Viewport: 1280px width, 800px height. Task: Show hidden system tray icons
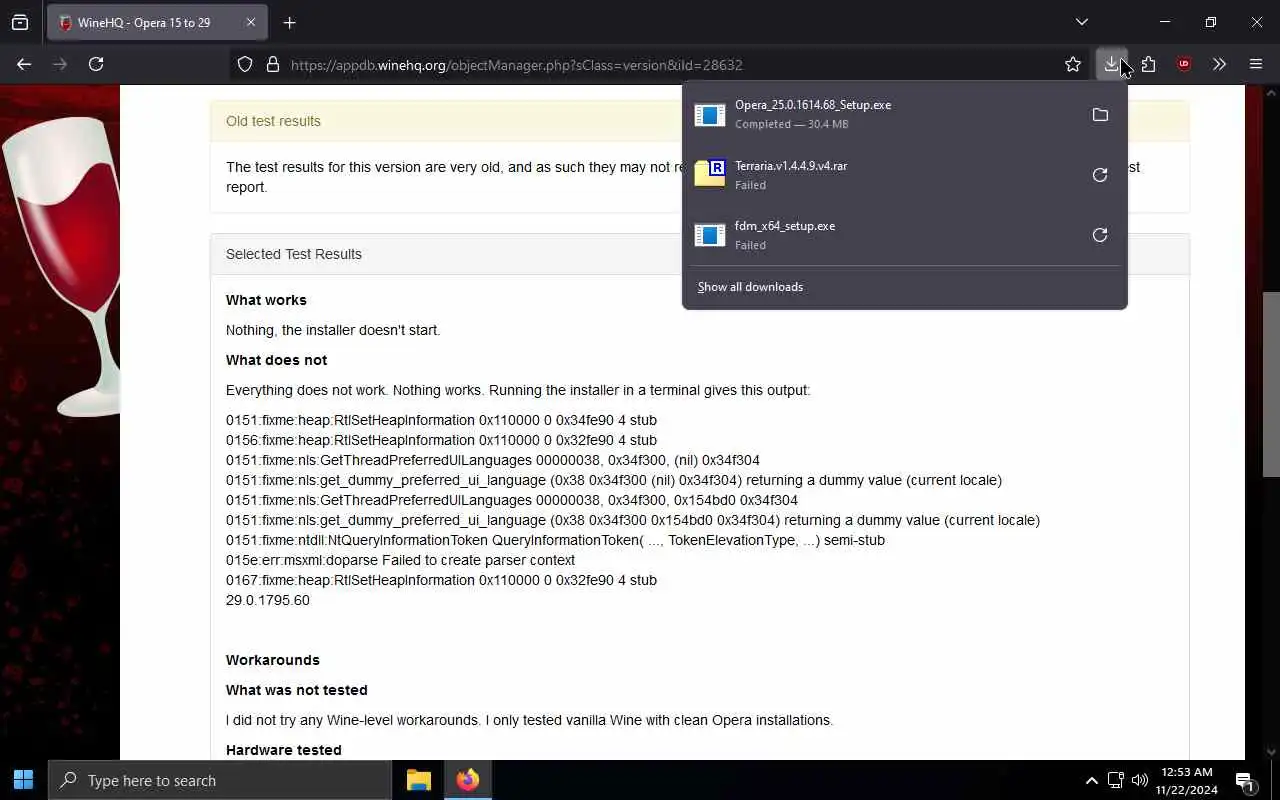pyautogui.click(x=1091, y=780)
